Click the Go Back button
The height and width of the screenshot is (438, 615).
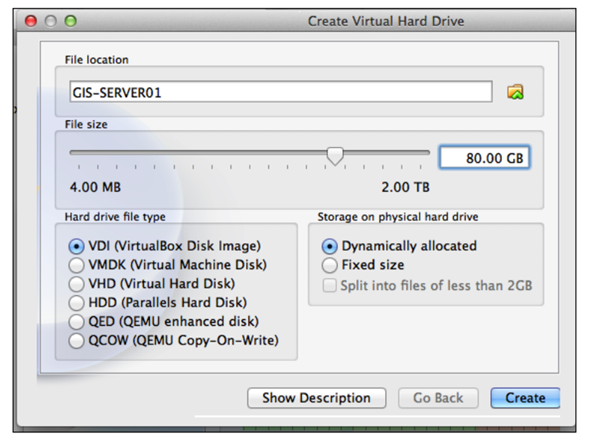coord(438,398)
